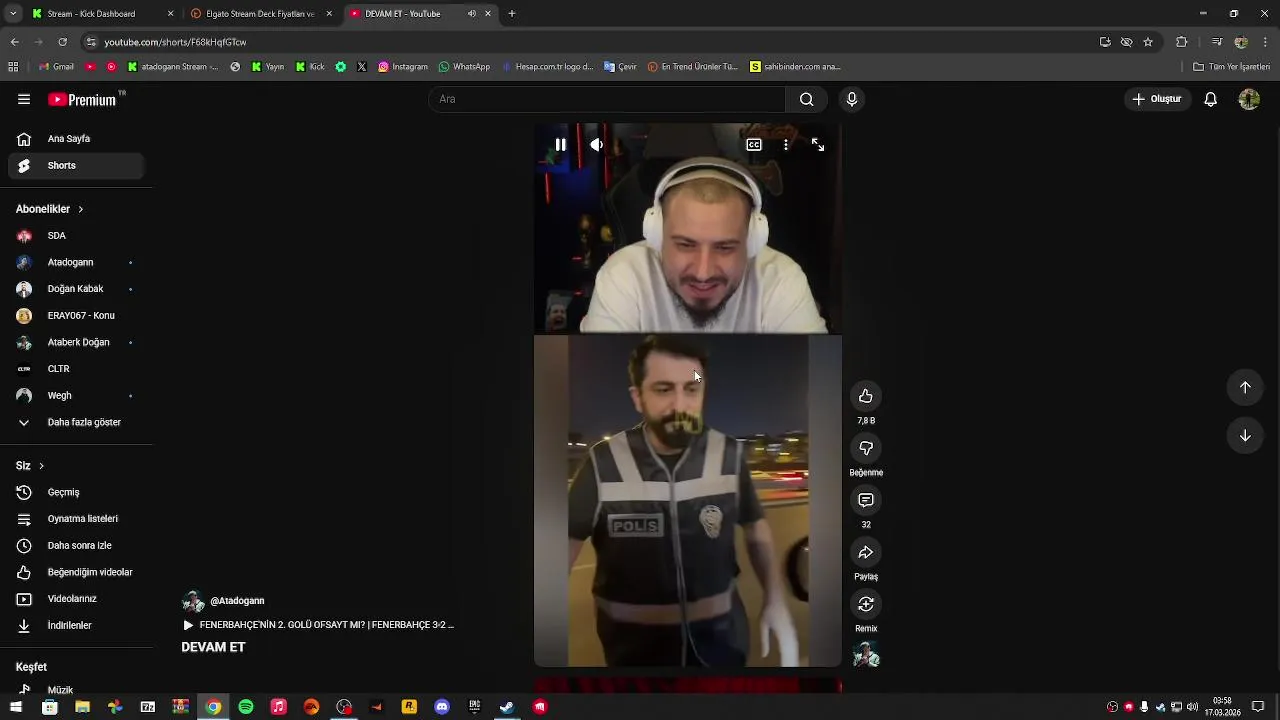Dislike the Short with thumbs-down icon
The width and height of the screenshot is (1280, 720).
866,448
